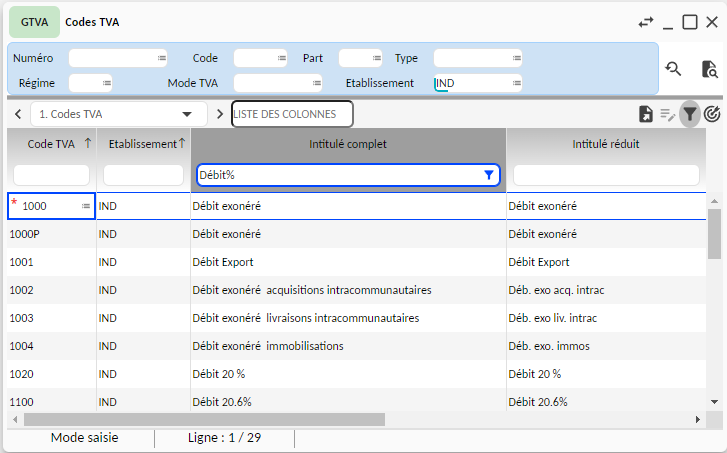The width and height of the screenshot is (727, 453).
Task: Click the edit list pencil icon
Action: coord(668,114)
